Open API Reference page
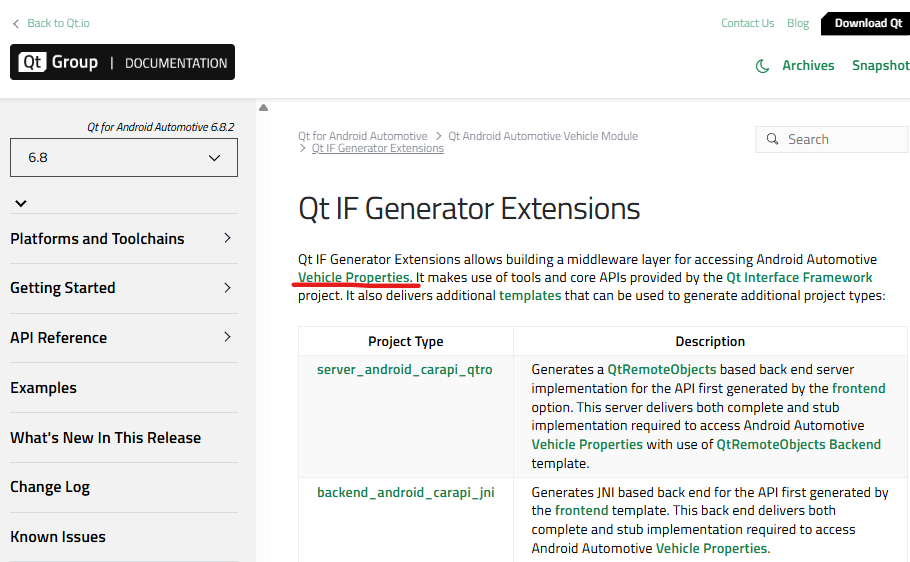910x562 pixels. (x=59, y=338)
